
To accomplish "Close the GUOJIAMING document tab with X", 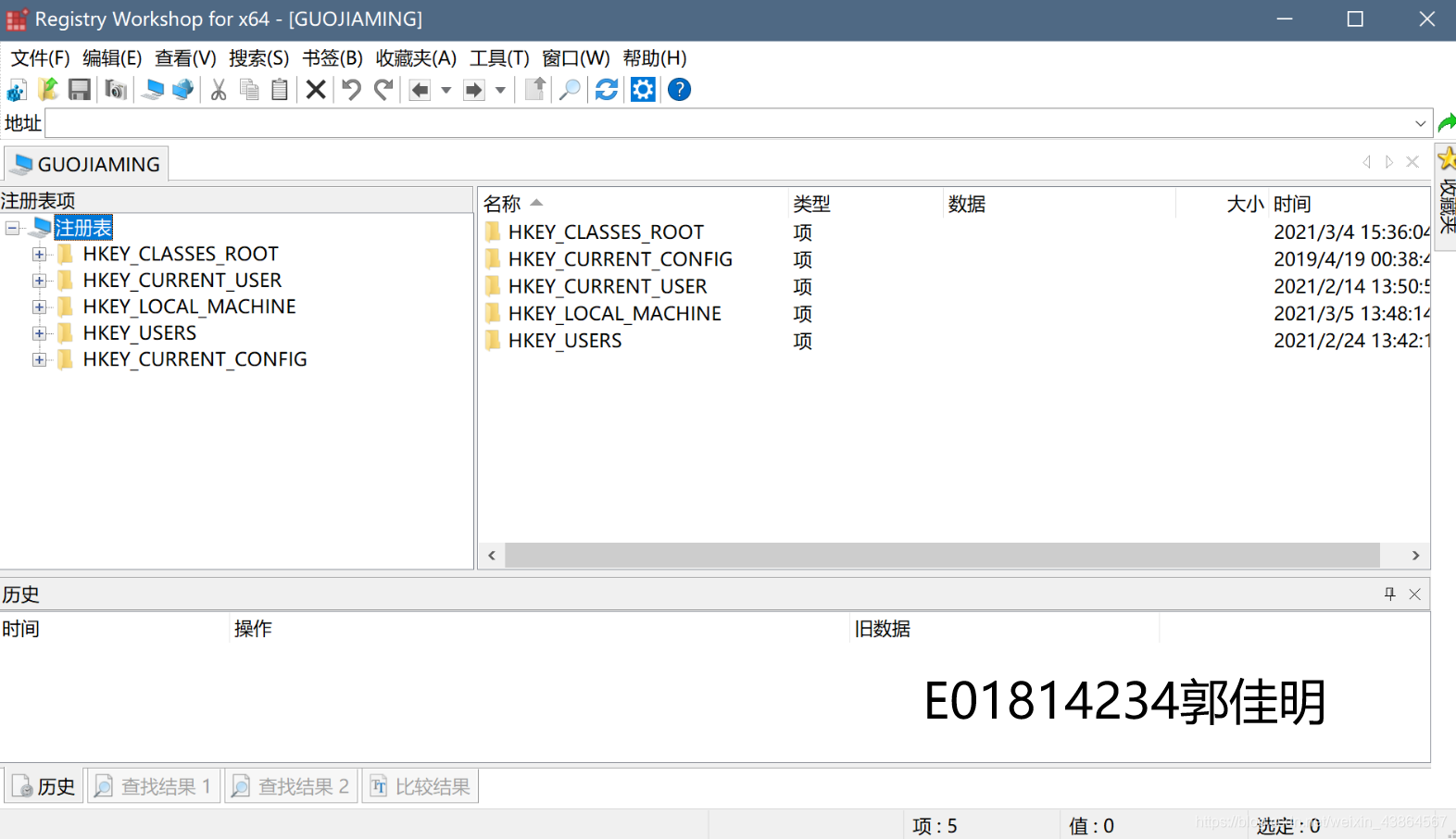I will 1412,161.
